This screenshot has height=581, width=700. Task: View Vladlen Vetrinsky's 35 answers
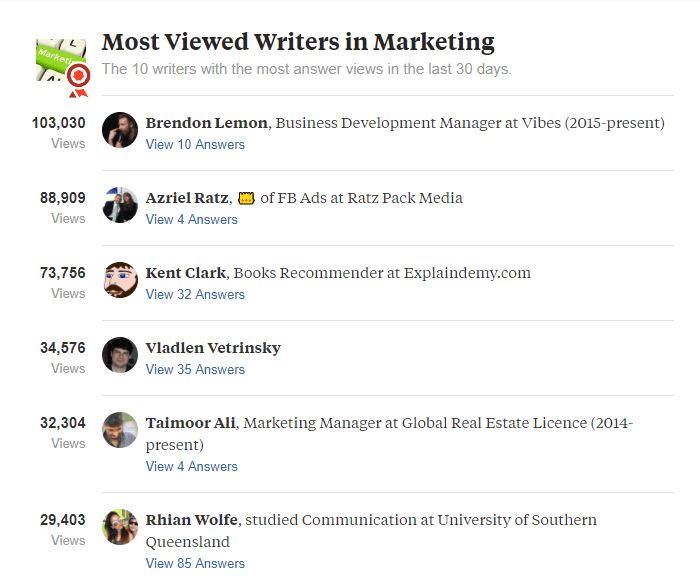tap(195, 370)
